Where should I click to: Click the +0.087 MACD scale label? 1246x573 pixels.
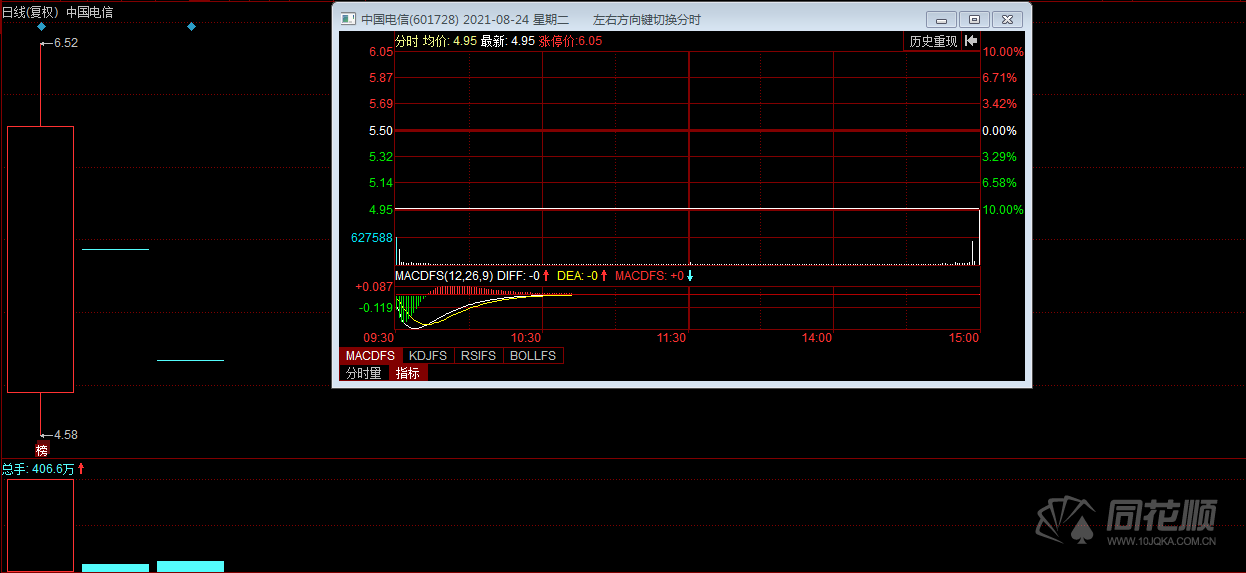point(374,287)
